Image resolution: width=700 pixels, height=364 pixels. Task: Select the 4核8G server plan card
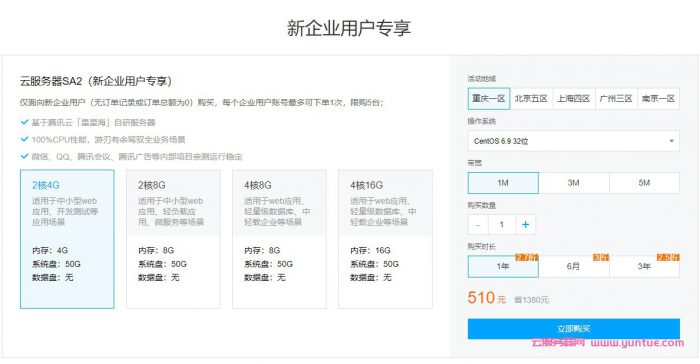[x=279, y=239]
